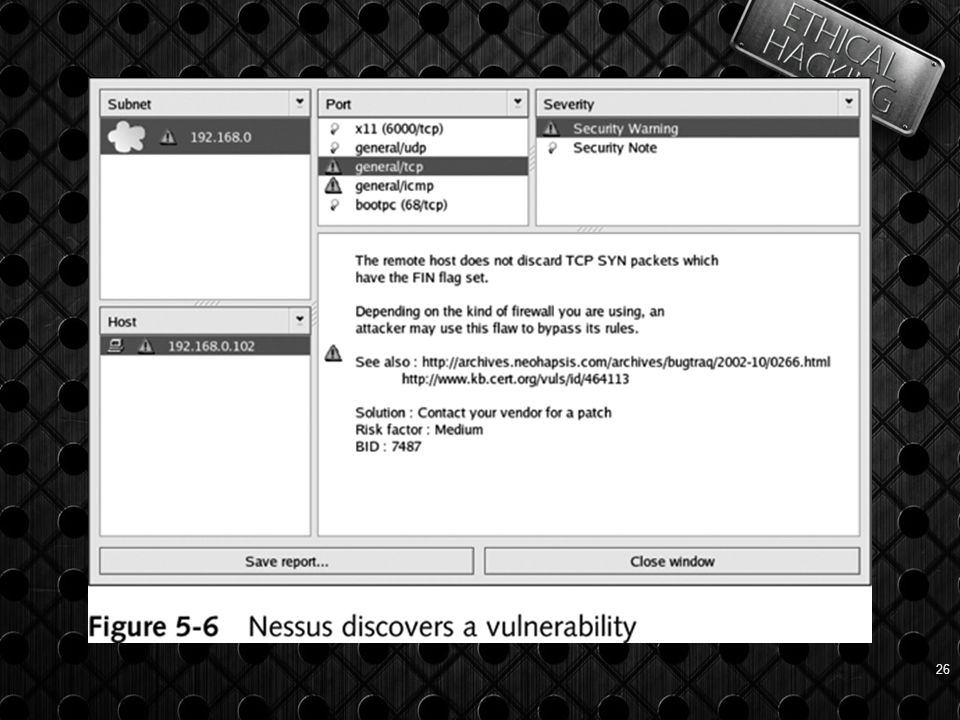Screen dimensions: 960x720
Task: Click the subnet cloud icon
Action: [127, 137]
